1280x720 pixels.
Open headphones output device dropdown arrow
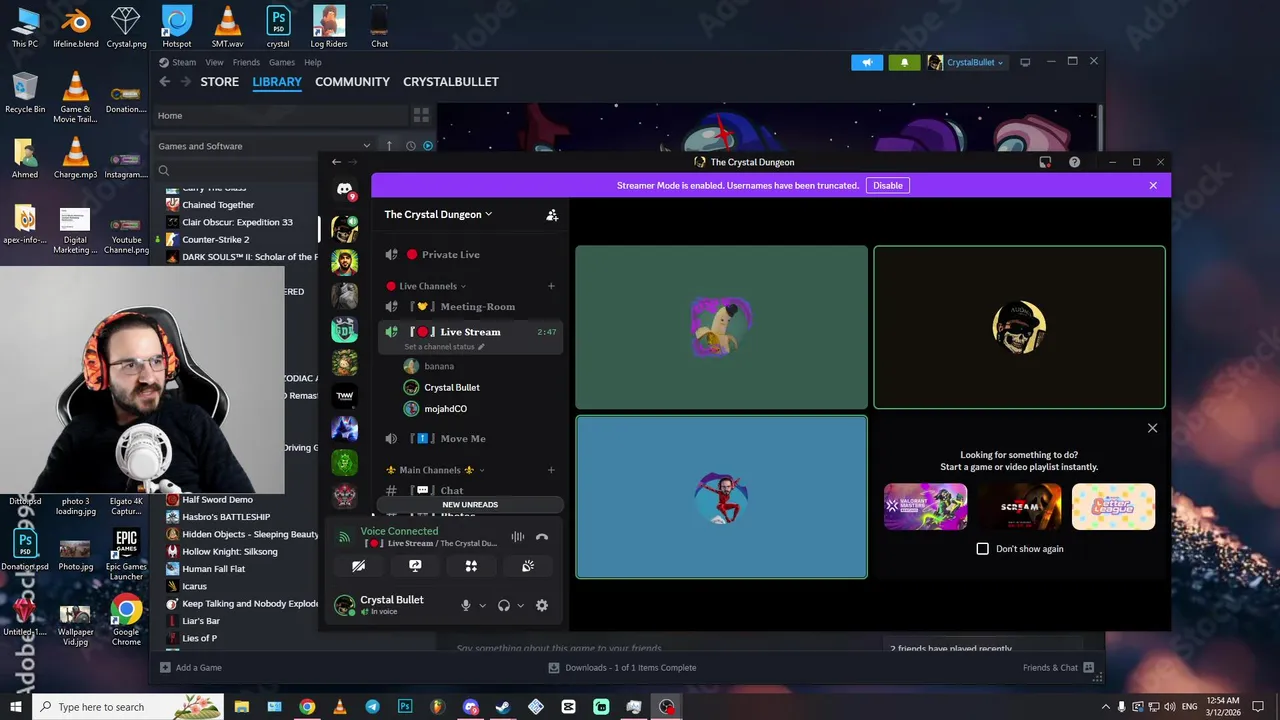(520, 606)
